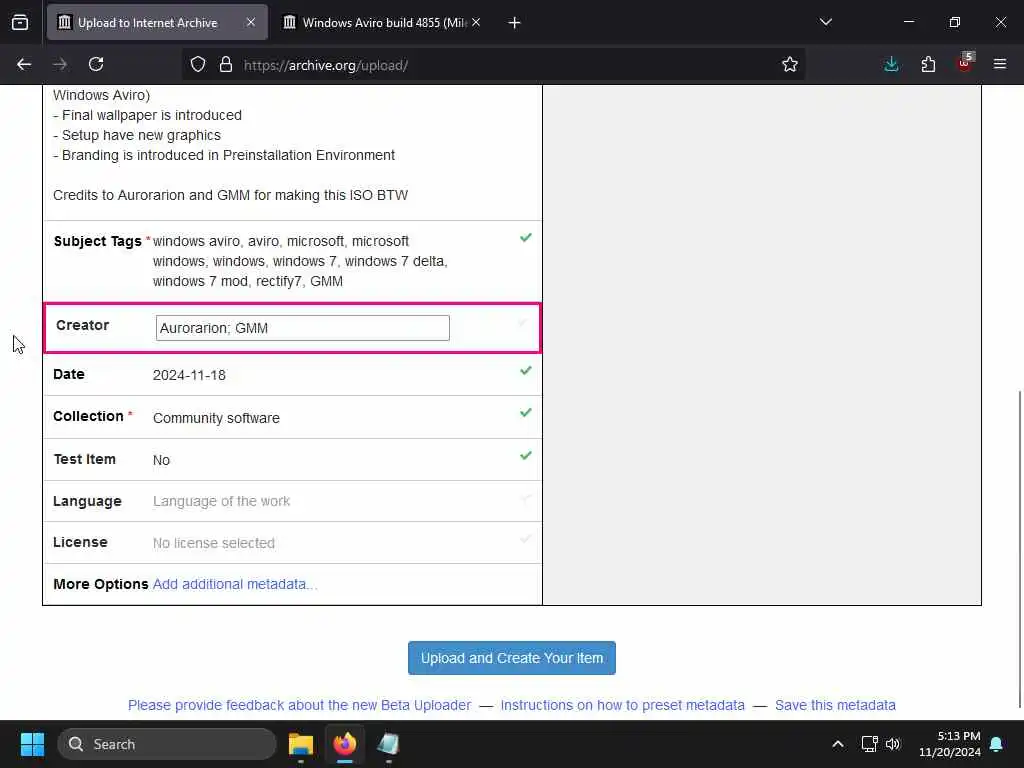Choose a license in License row
Image resolution: width=1024 pixels, height=768 pixels.
(x=214, y=543)
